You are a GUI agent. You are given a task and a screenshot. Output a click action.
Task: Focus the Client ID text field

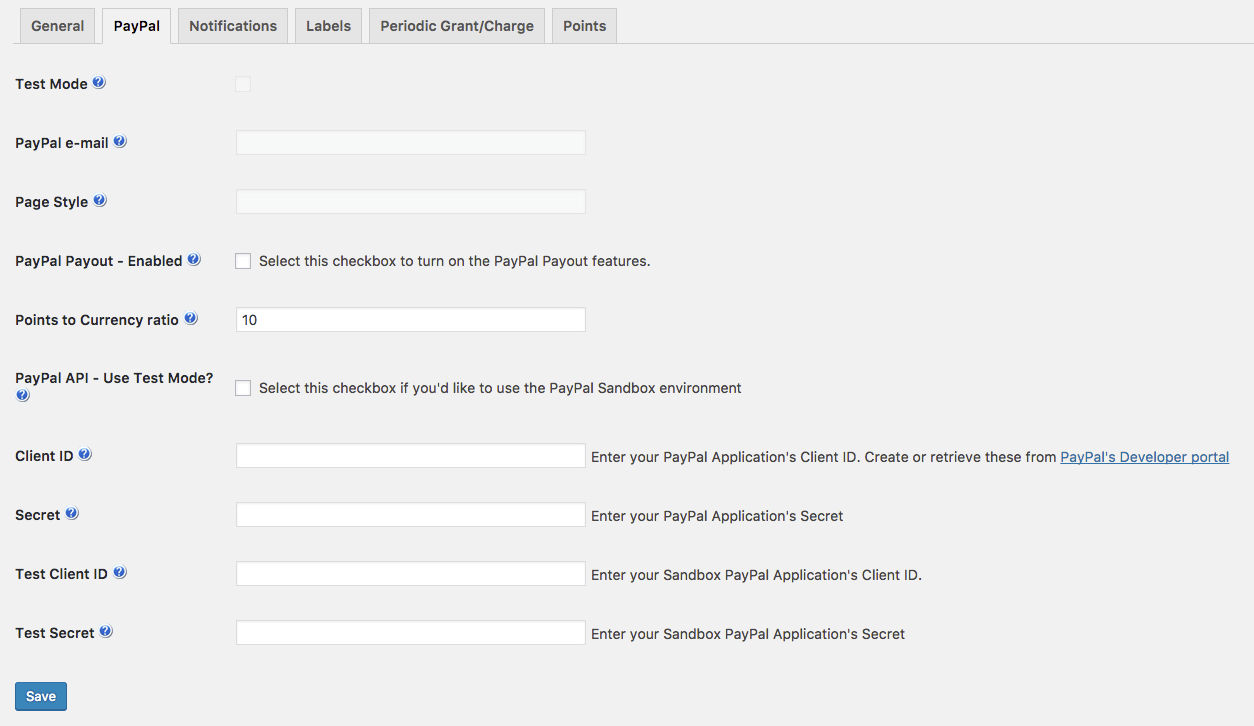coord(410,456)
